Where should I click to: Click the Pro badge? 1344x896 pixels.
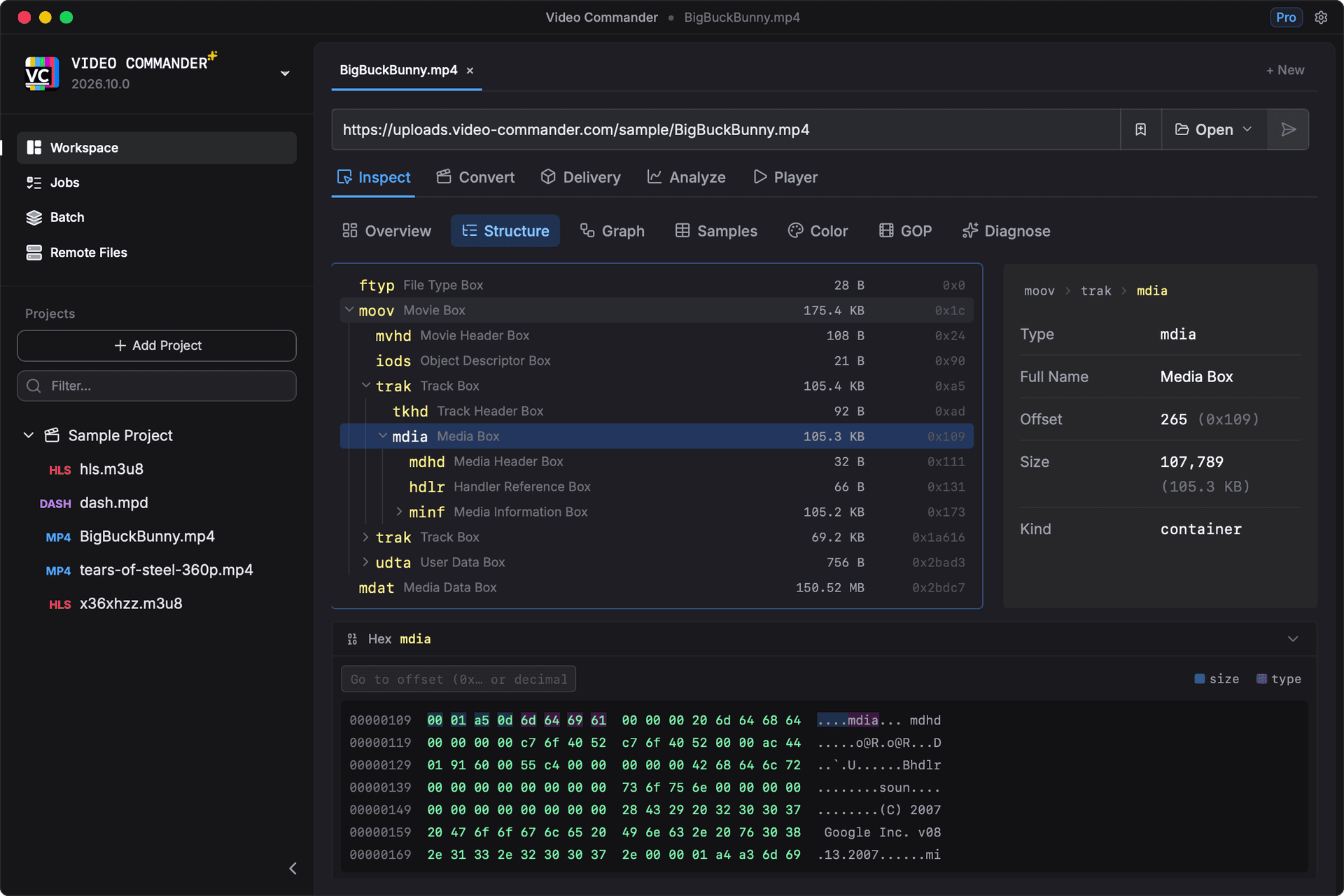(1286, 17)
